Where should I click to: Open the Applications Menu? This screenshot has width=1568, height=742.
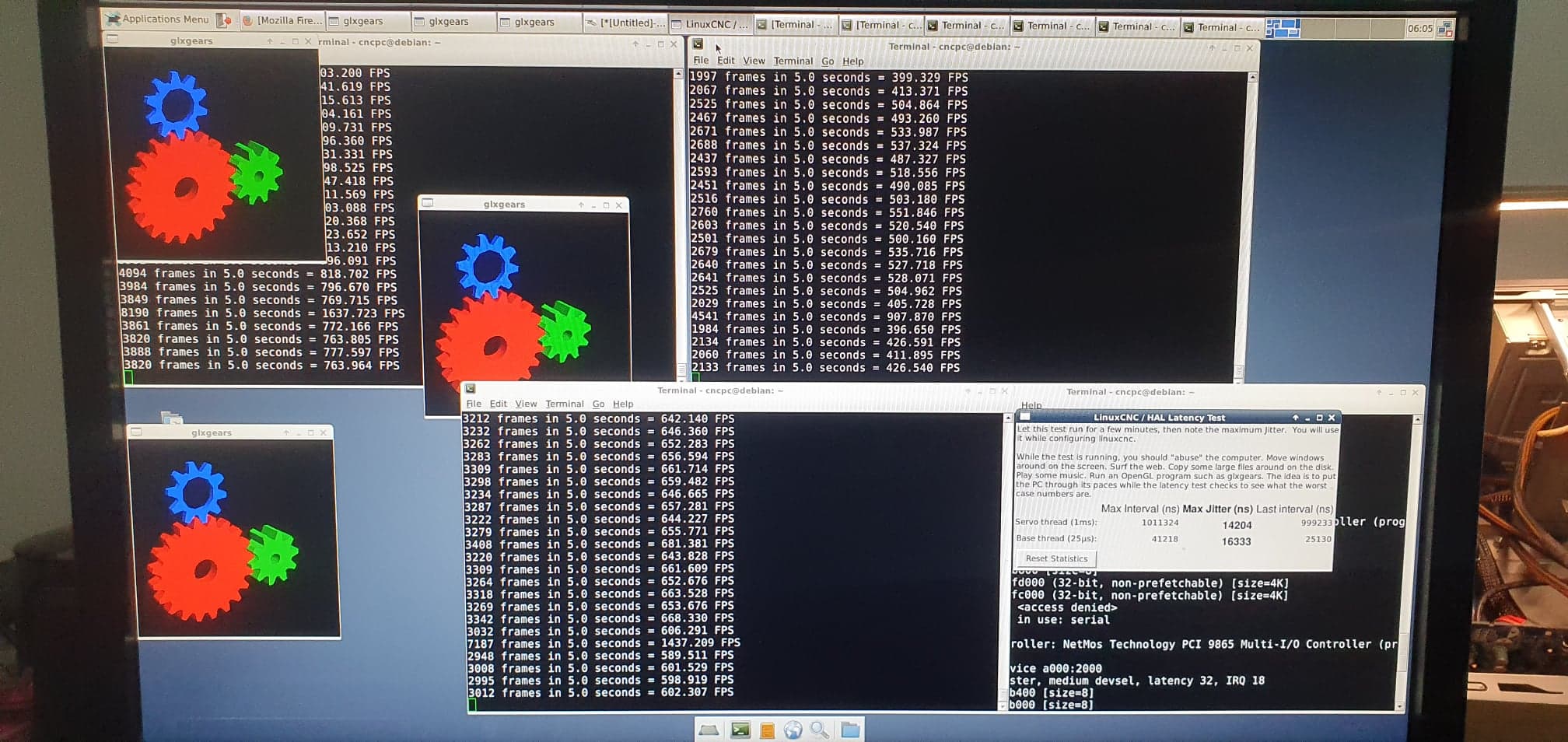tap(158, 19)
